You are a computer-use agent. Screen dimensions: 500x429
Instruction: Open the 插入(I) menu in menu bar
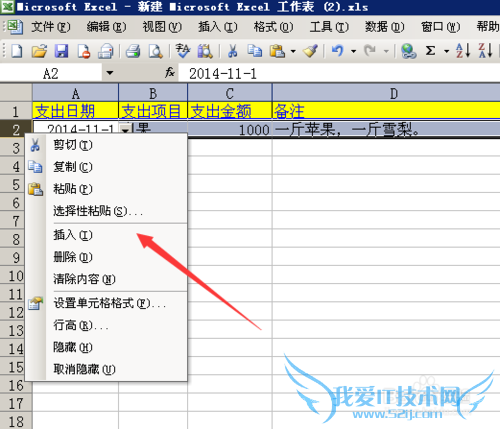click(218, 27)
